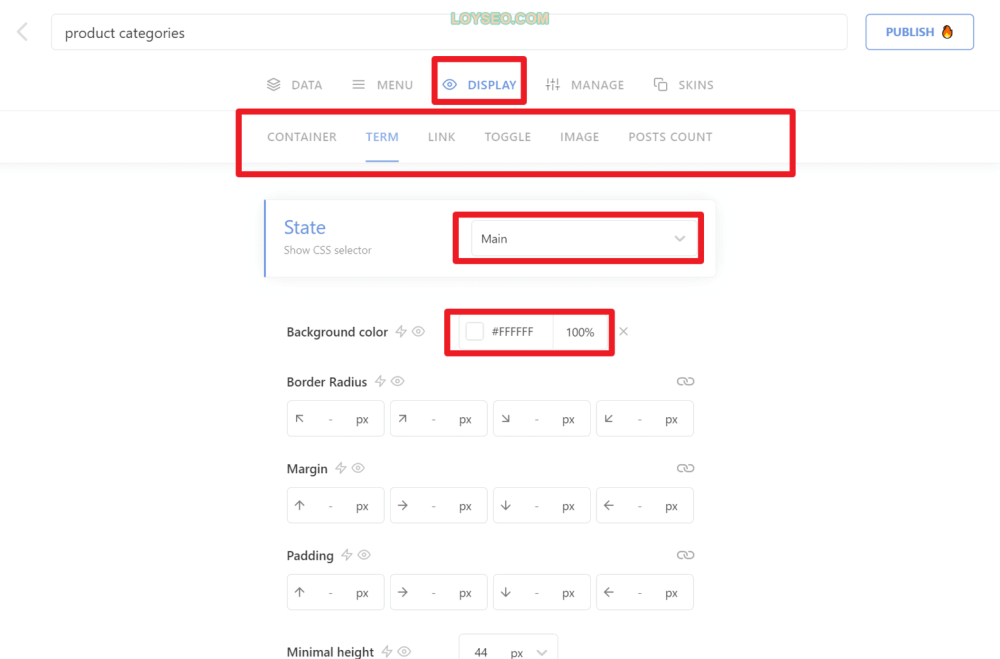Image resolution: width=1000 pixels, height=659 pixels.
Task: Edit the top-right border radius field
Action: (439, 418)
